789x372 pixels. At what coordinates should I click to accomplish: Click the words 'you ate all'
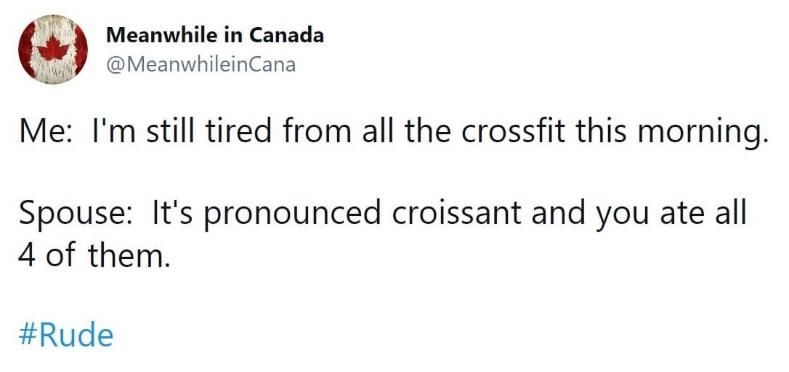click(671, 215)
